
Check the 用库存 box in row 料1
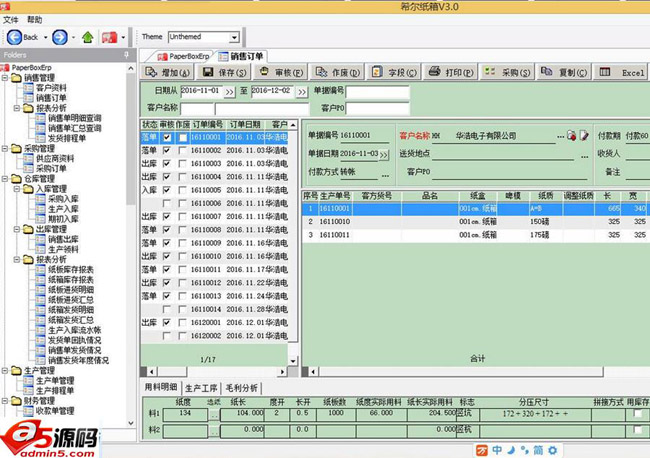tap(639, 413)
